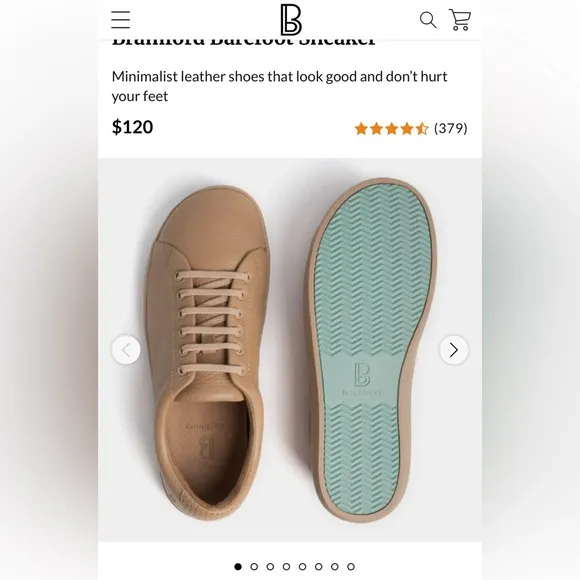580x580 pixels.
Task: Select the second carousel dot
Action: point(254,566)
